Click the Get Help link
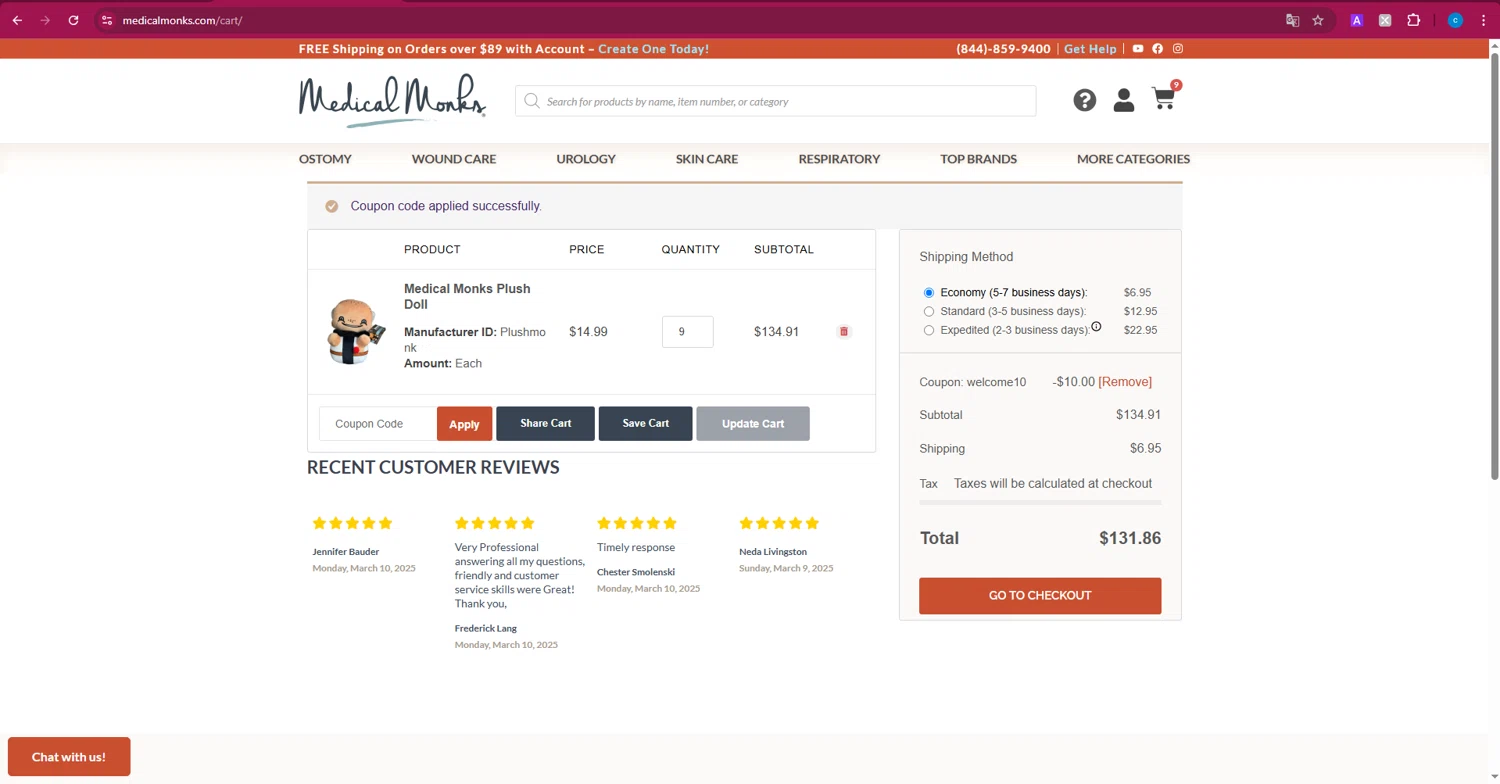This screenshot has width=1500, height=784. 1090,49
